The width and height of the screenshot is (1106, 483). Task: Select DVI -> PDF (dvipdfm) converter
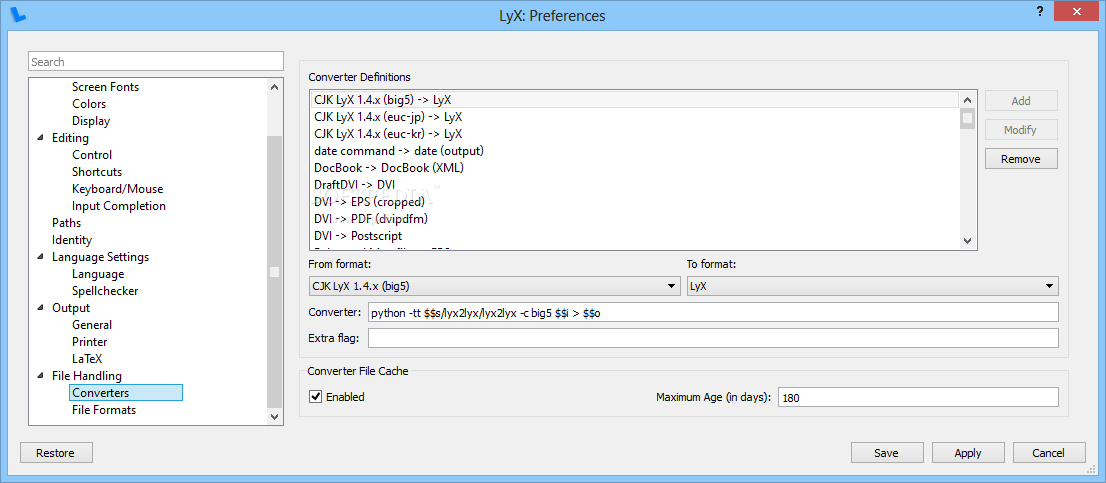pos(634,219)
